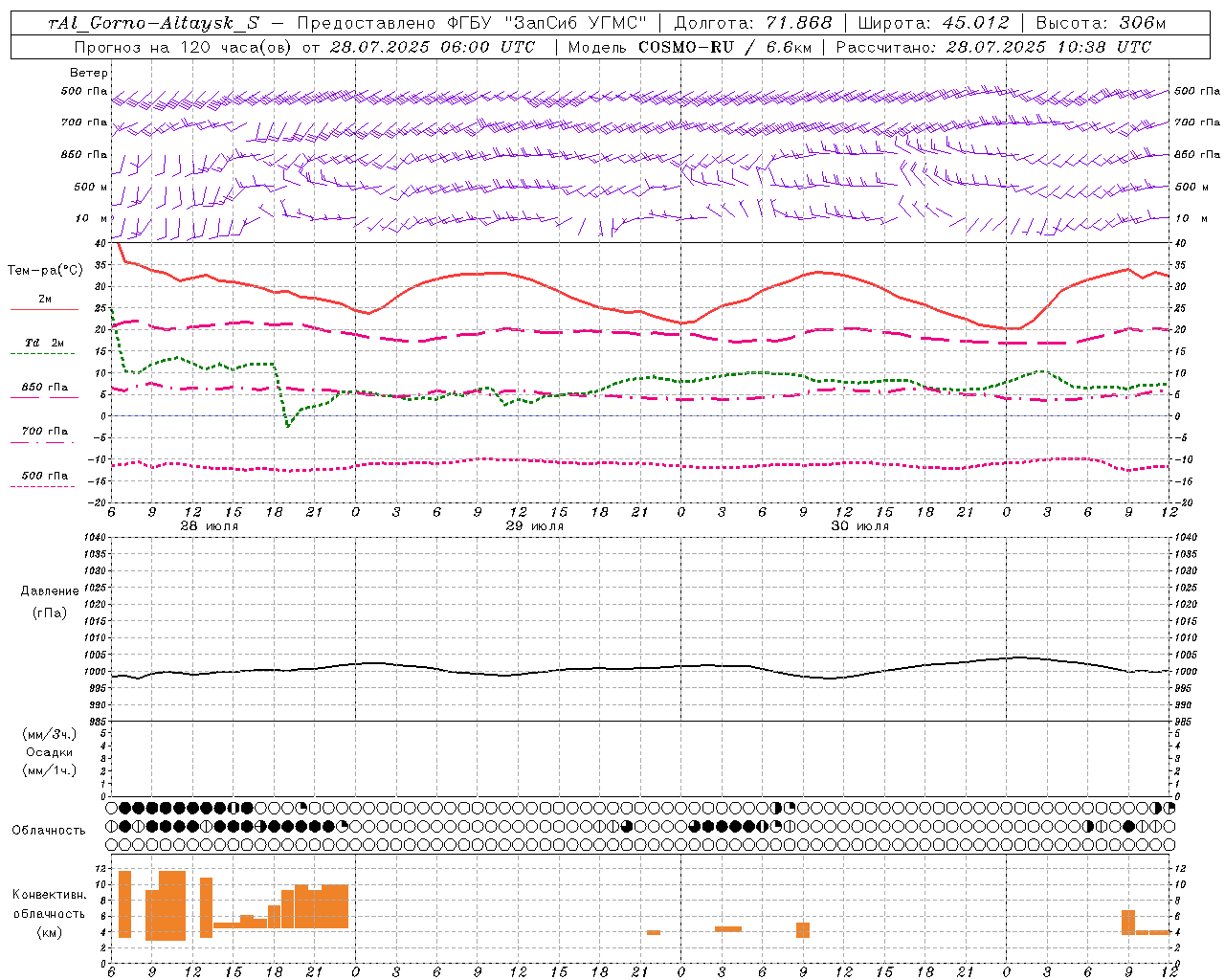The width and height of the screenshot is (1225, 980).
Task: Click the 'Облачность' cloud cover heading
Action: point(49,831)
